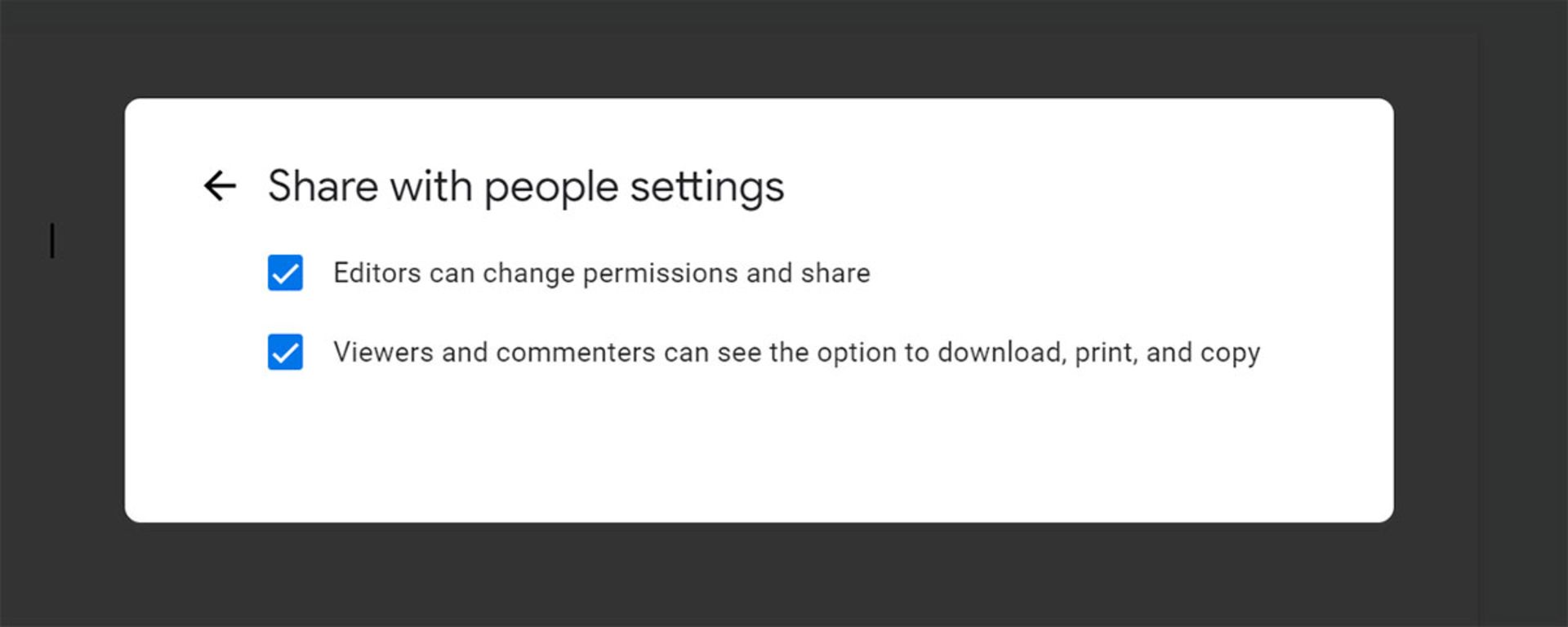Click the word 'settings' in the dialog title
Screen dimensions: 1568x627
tap(706, 187)
